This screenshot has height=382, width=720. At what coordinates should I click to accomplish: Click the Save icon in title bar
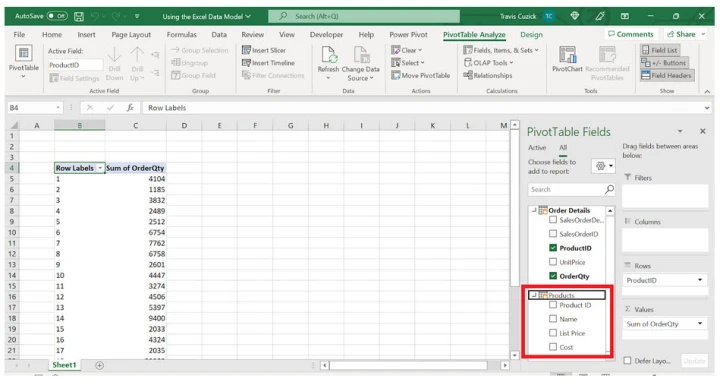coord(79,17)
